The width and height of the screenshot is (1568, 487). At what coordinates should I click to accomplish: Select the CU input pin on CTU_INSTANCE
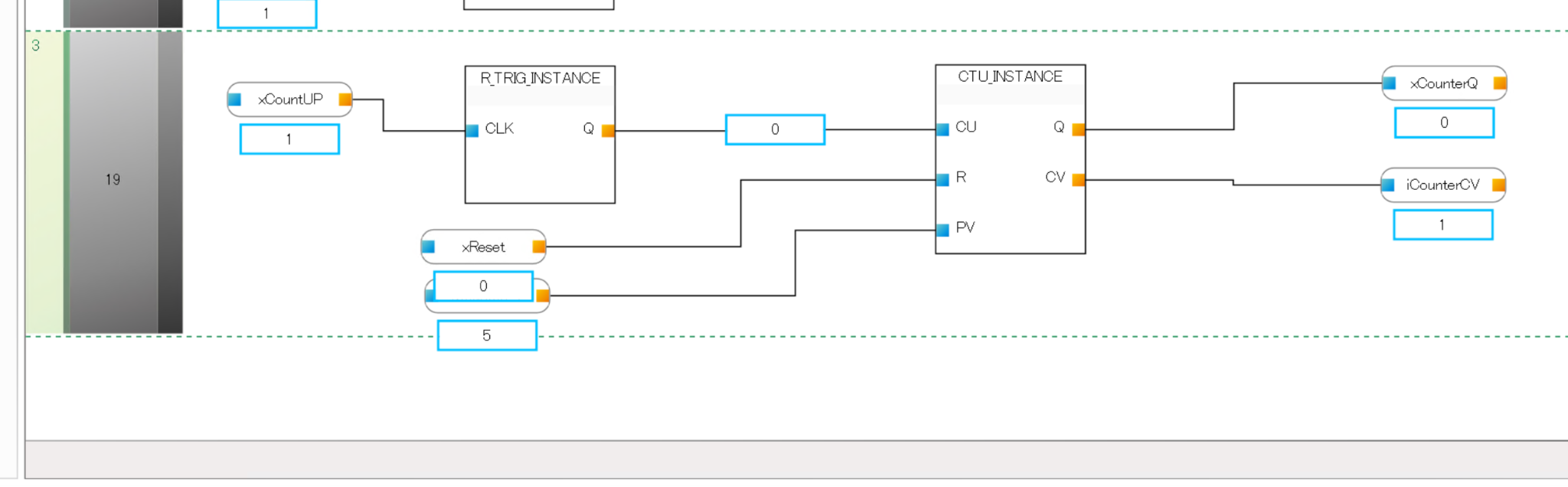(x=942, y=129)
